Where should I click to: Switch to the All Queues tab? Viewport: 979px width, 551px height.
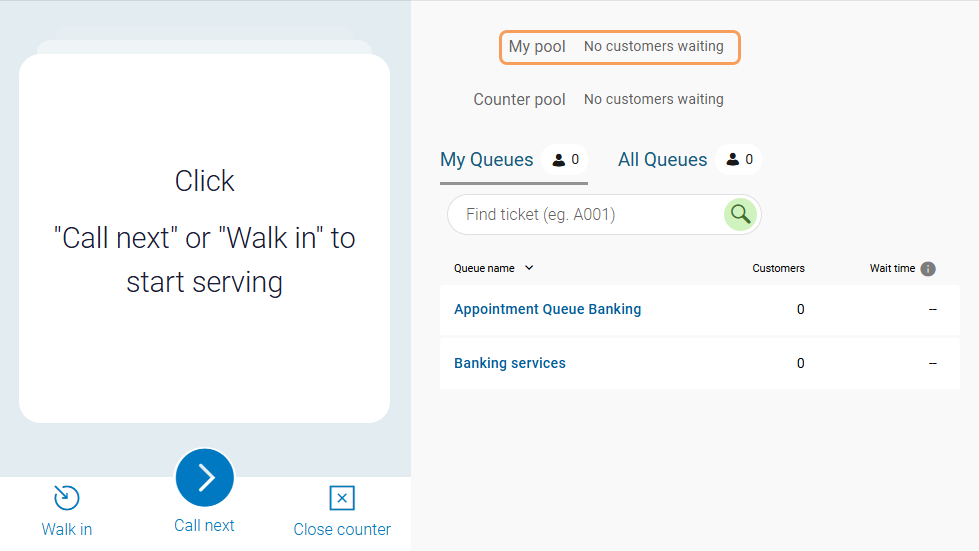(x=662, y=160)
